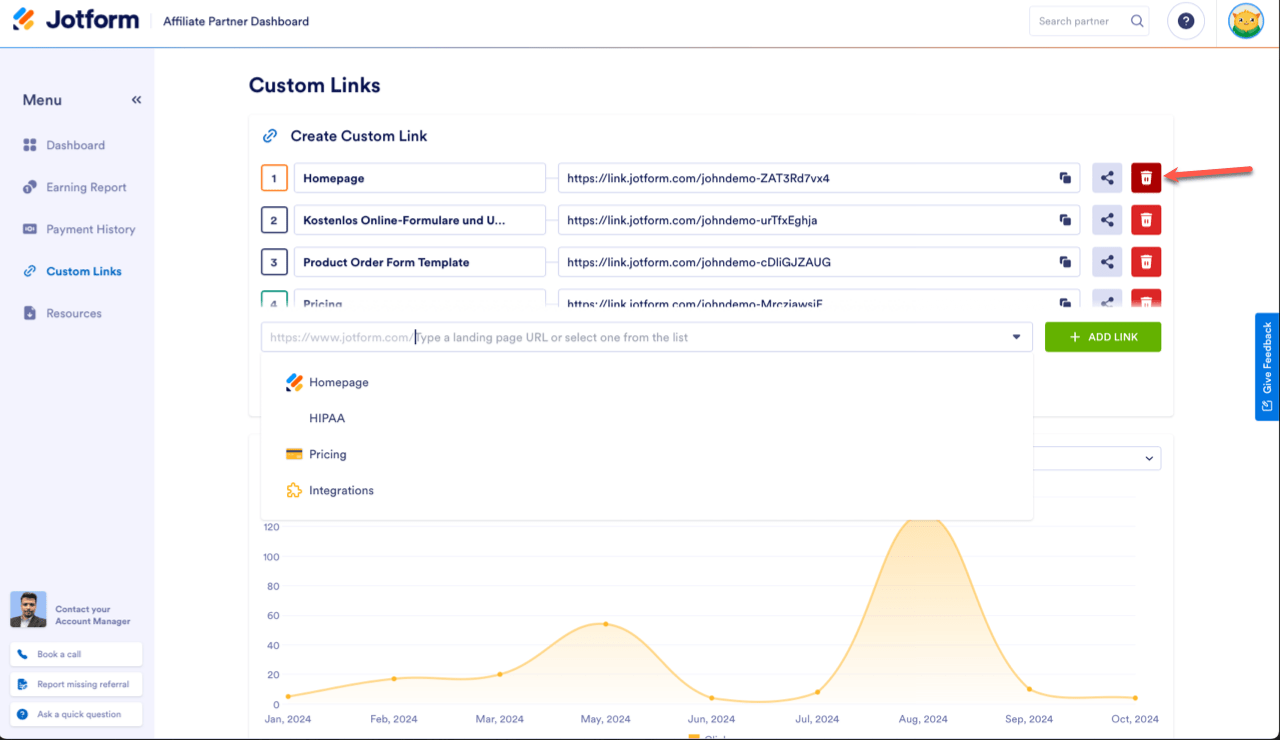Share the Kostenlos Online-Formulare link
The width and height of the screenshot is (1280, 740).
1107,220
